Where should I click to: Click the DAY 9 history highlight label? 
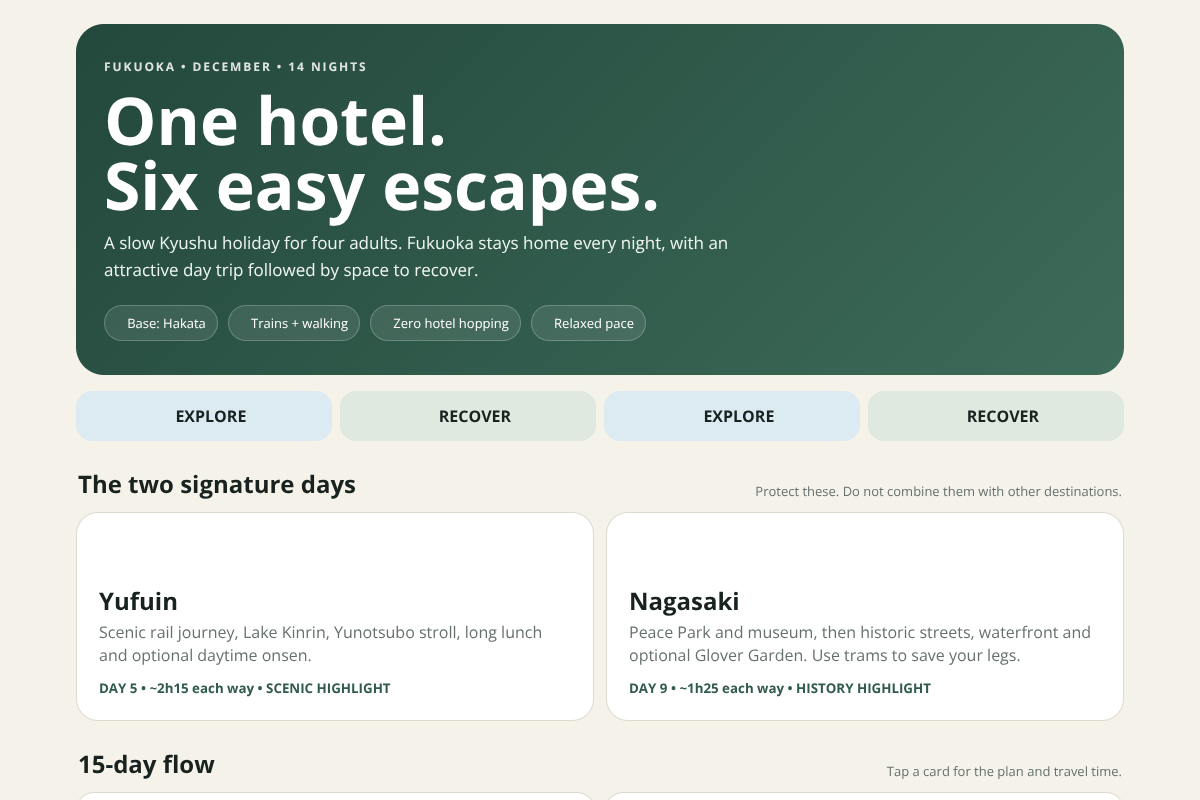point(780,688)
